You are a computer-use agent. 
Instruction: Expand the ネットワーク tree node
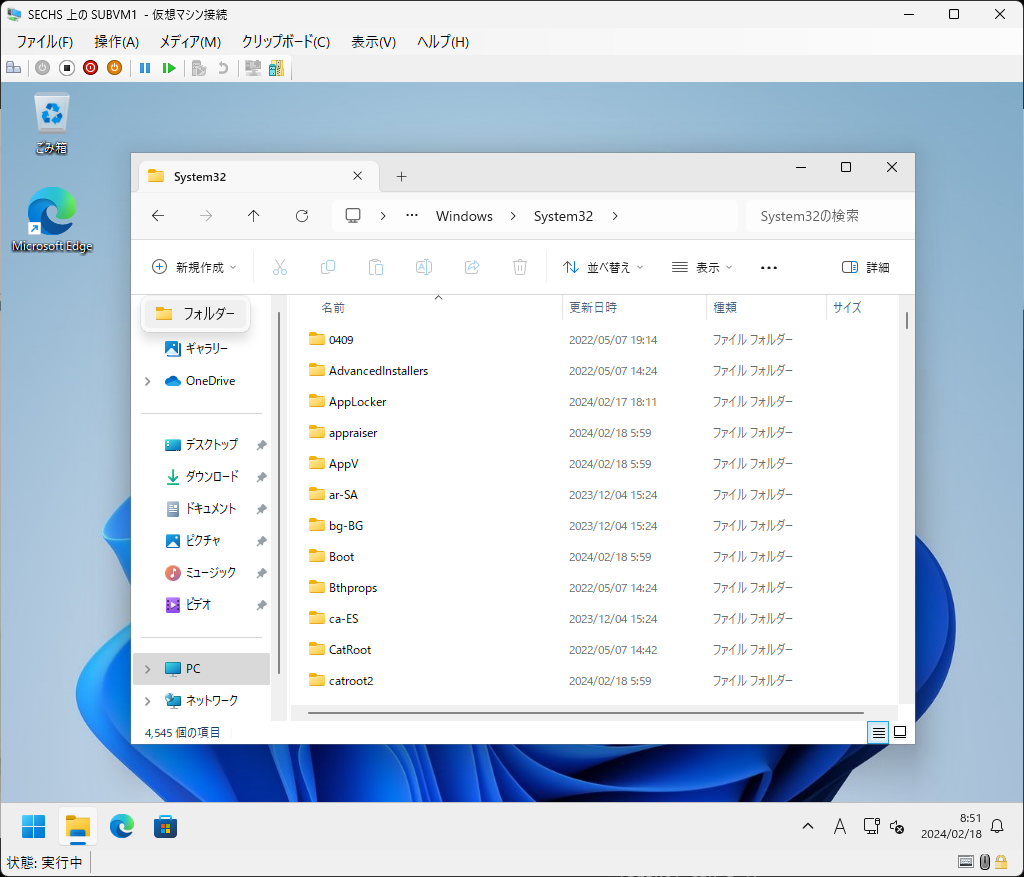point(148,701)
